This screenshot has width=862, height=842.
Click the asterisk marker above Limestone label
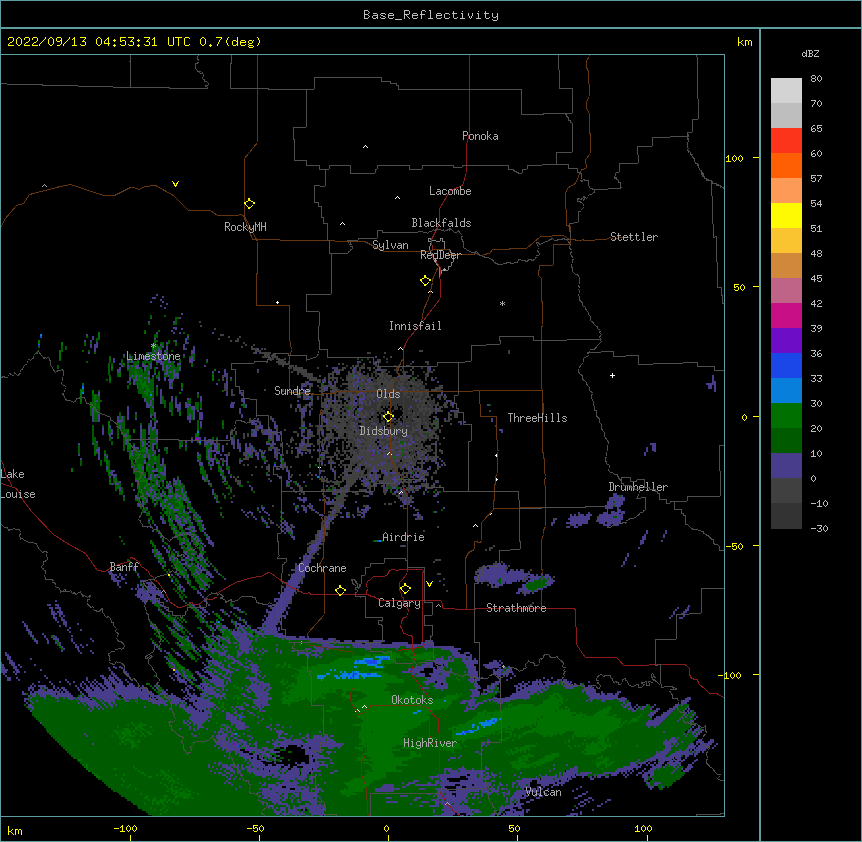[x=153, y=346]
